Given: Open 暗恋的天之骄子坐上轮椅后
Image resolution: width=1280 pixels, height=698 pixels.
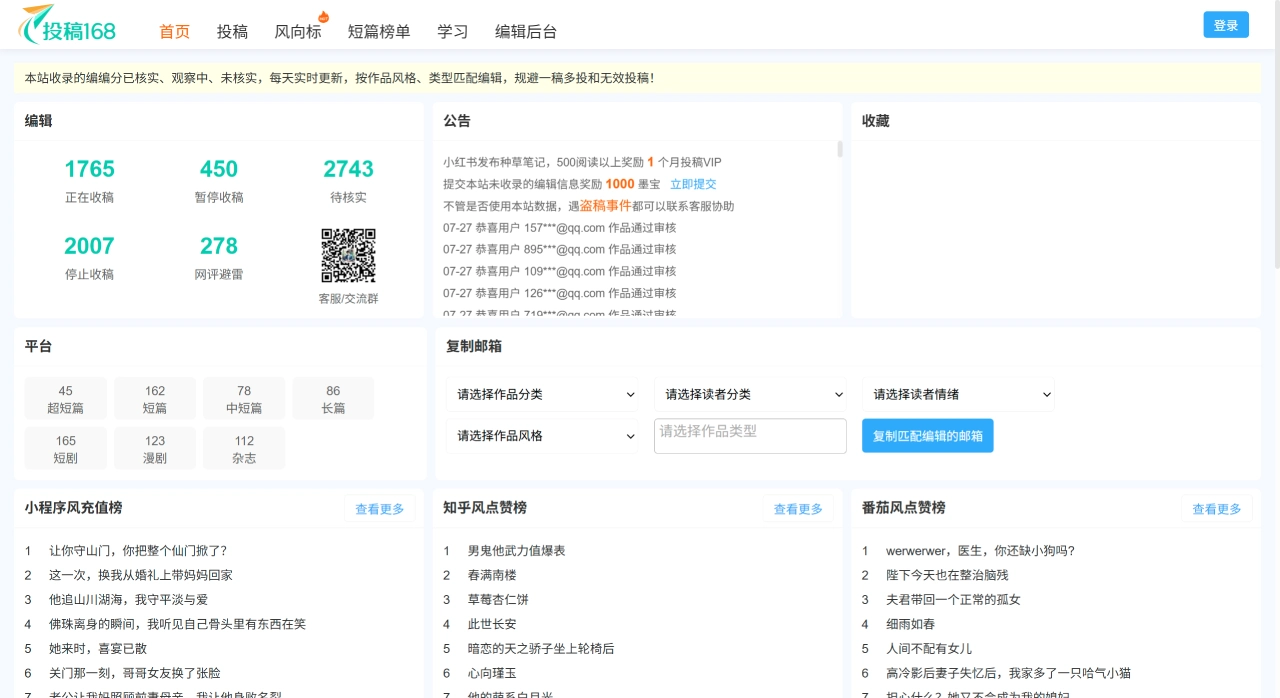Looking at the screenshot, I should point(541,649).
